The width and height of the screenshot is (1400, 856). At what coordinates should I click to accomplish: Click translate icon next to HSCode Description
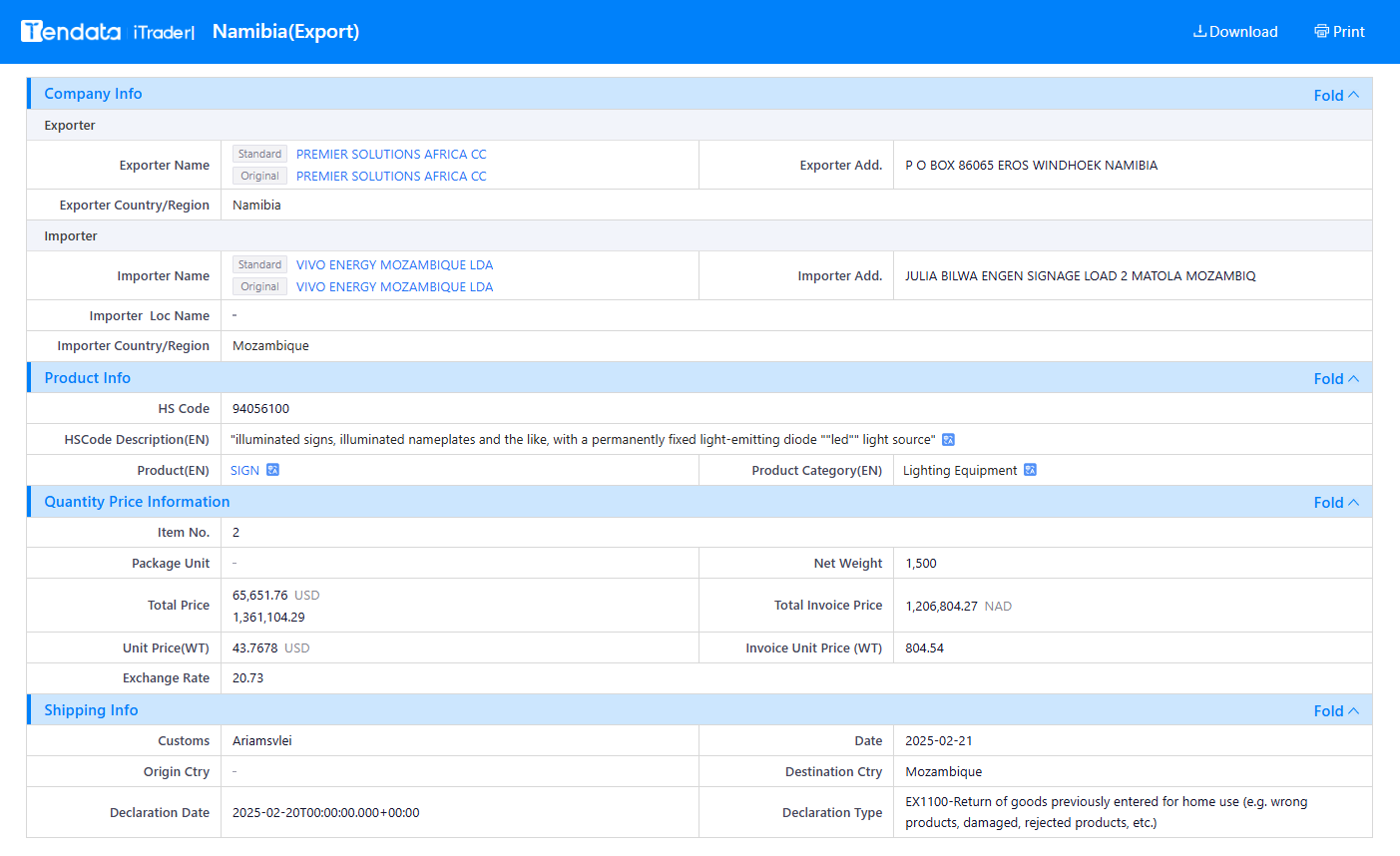pyautogui.click(x=949, y=439)
